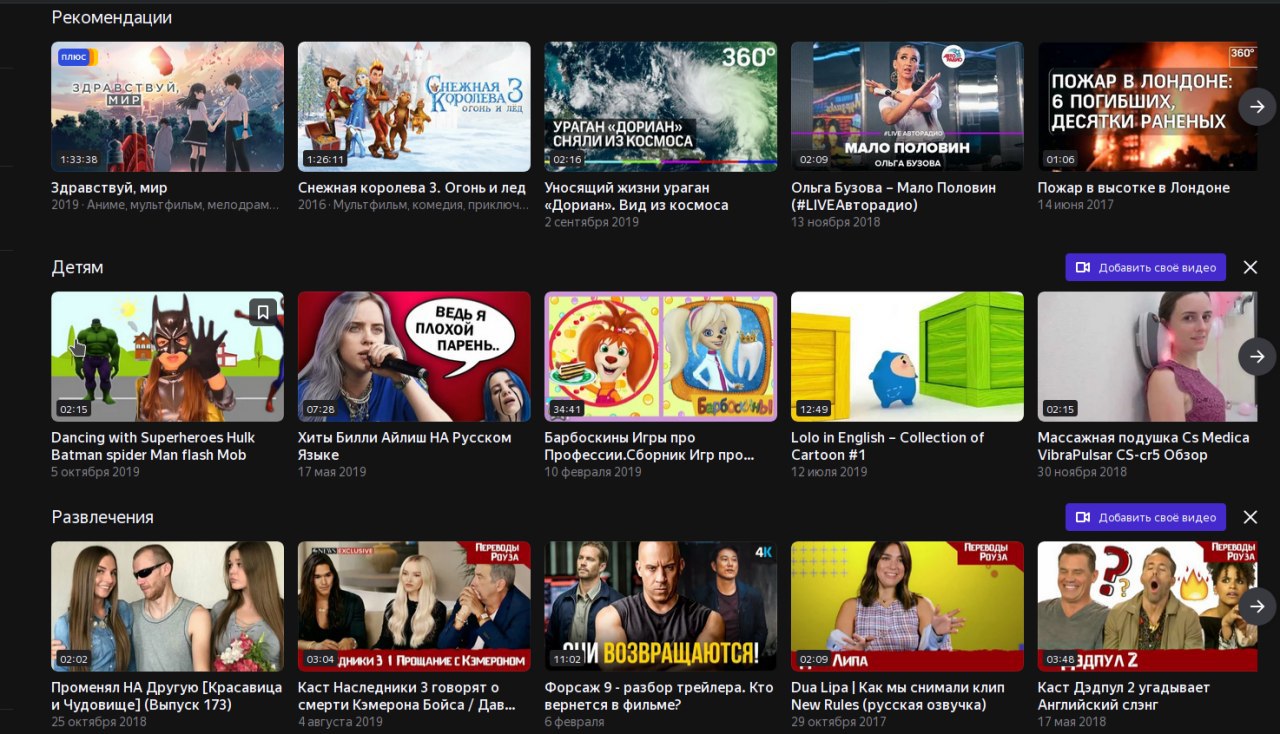Open the Барбоскины games thumbnail

pos(661,356)
